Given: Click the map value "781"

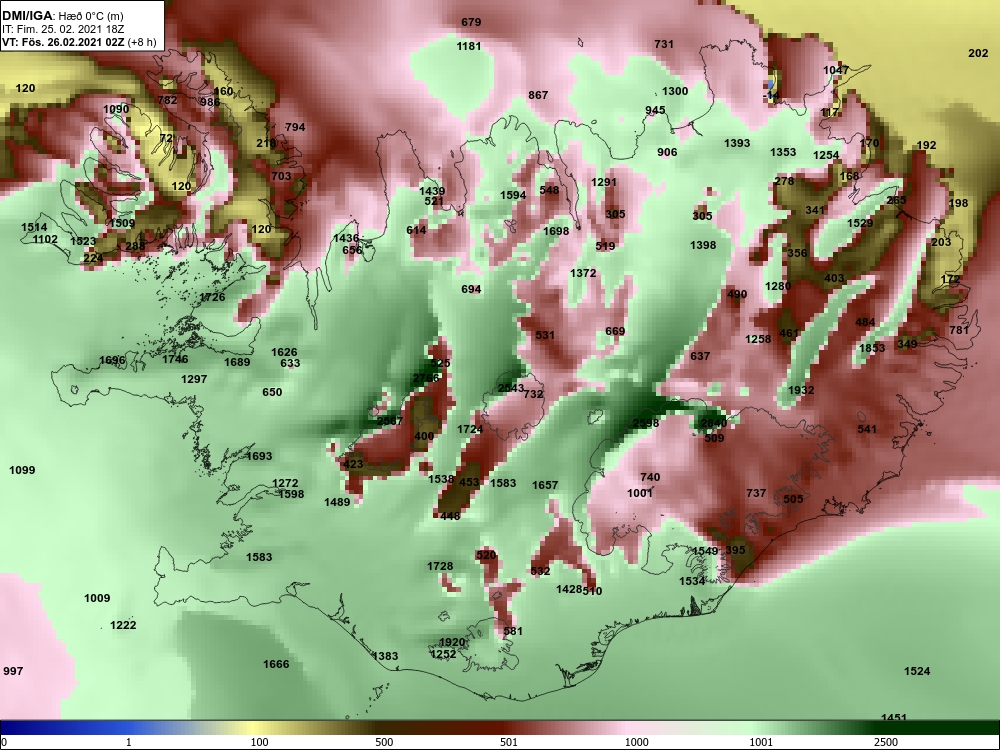Looking at the screenshot, I should click(x=959, y=330).
